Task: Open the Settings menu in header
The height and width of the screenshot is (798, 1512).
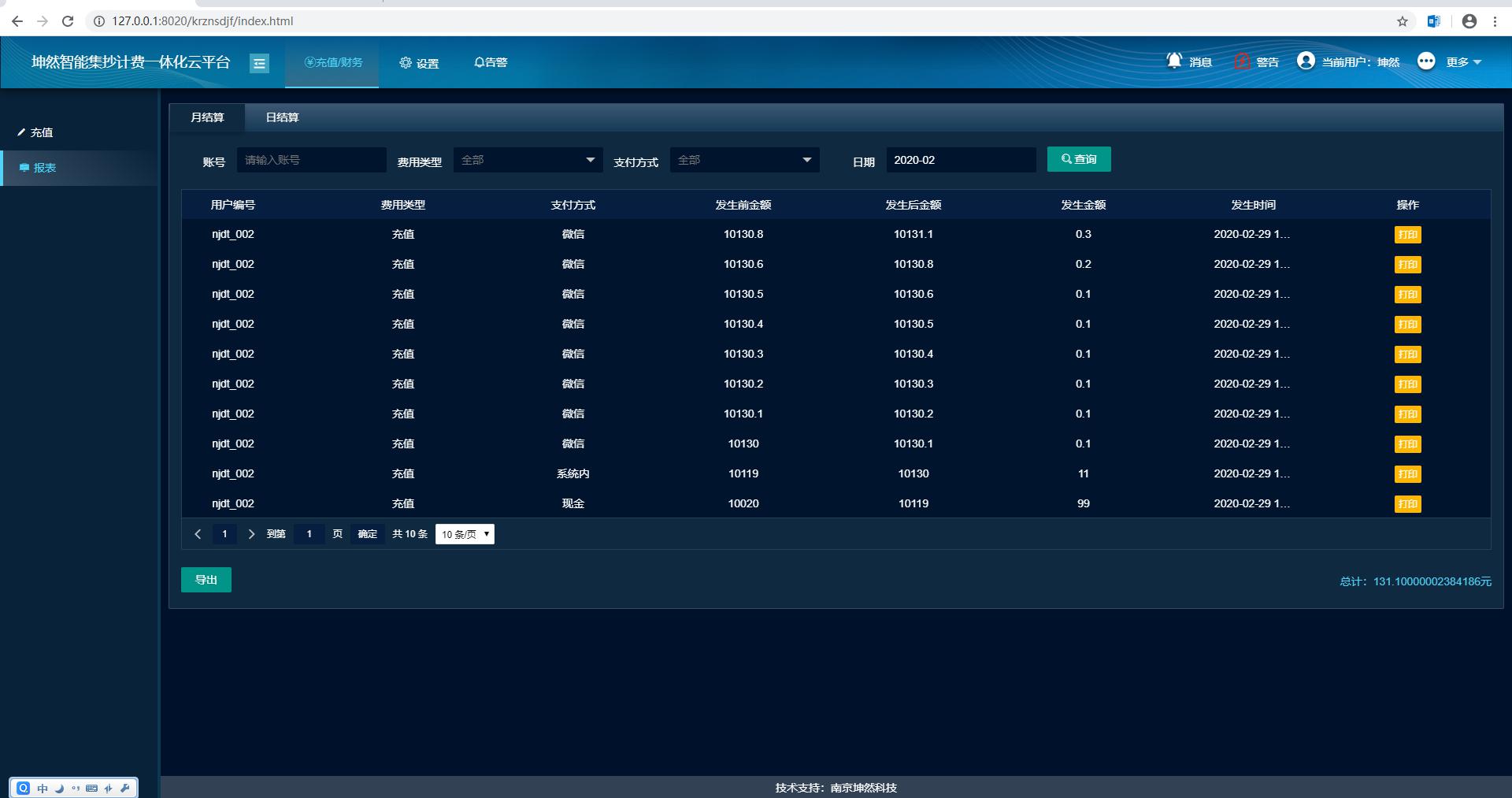Action: [x=419, y=63]
